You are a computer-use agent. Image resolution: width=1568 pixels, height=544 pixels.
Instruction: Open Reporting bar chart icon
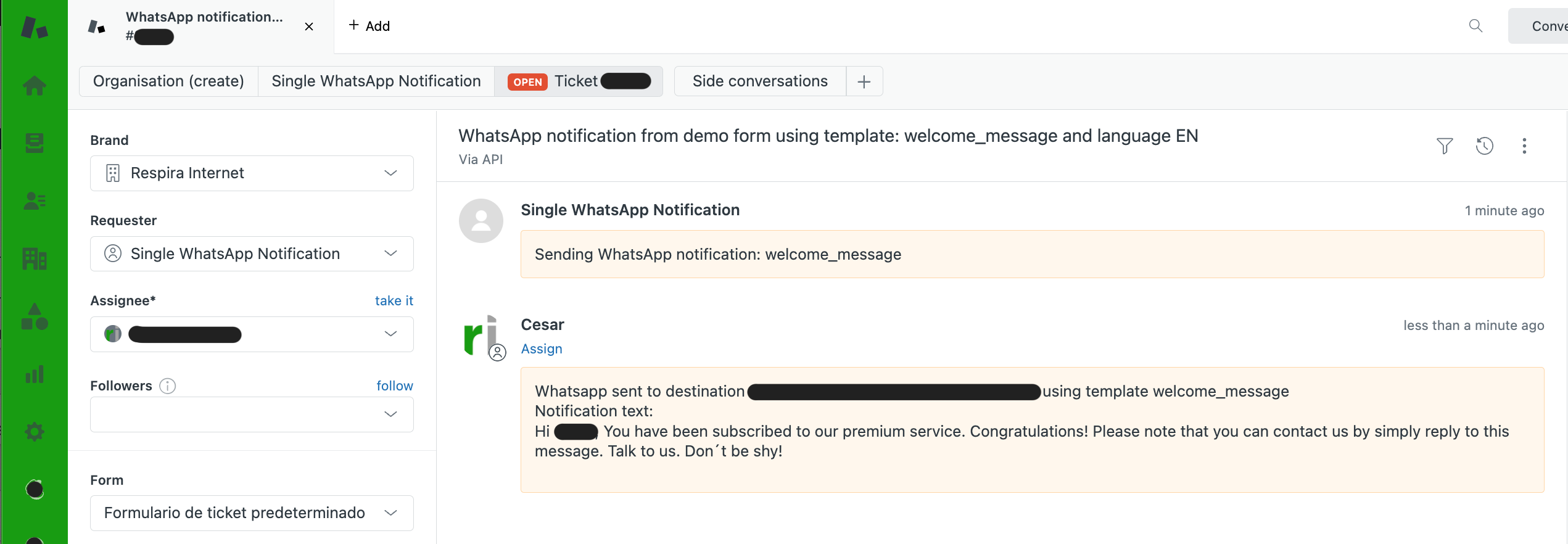tap(35, 374)
